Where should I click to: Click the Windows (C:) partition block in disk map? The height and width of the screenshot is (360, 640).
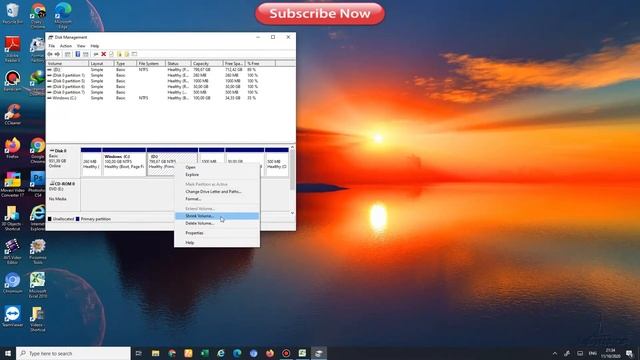[124, 162]
